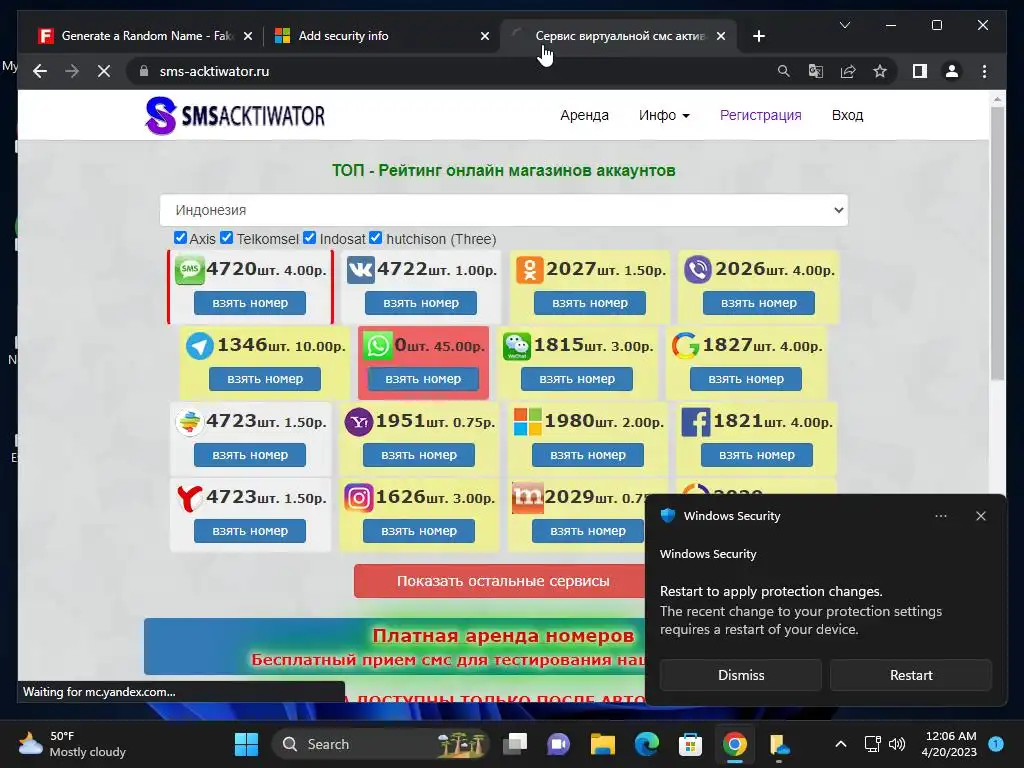Click the VK service icon

pos(360,269)
